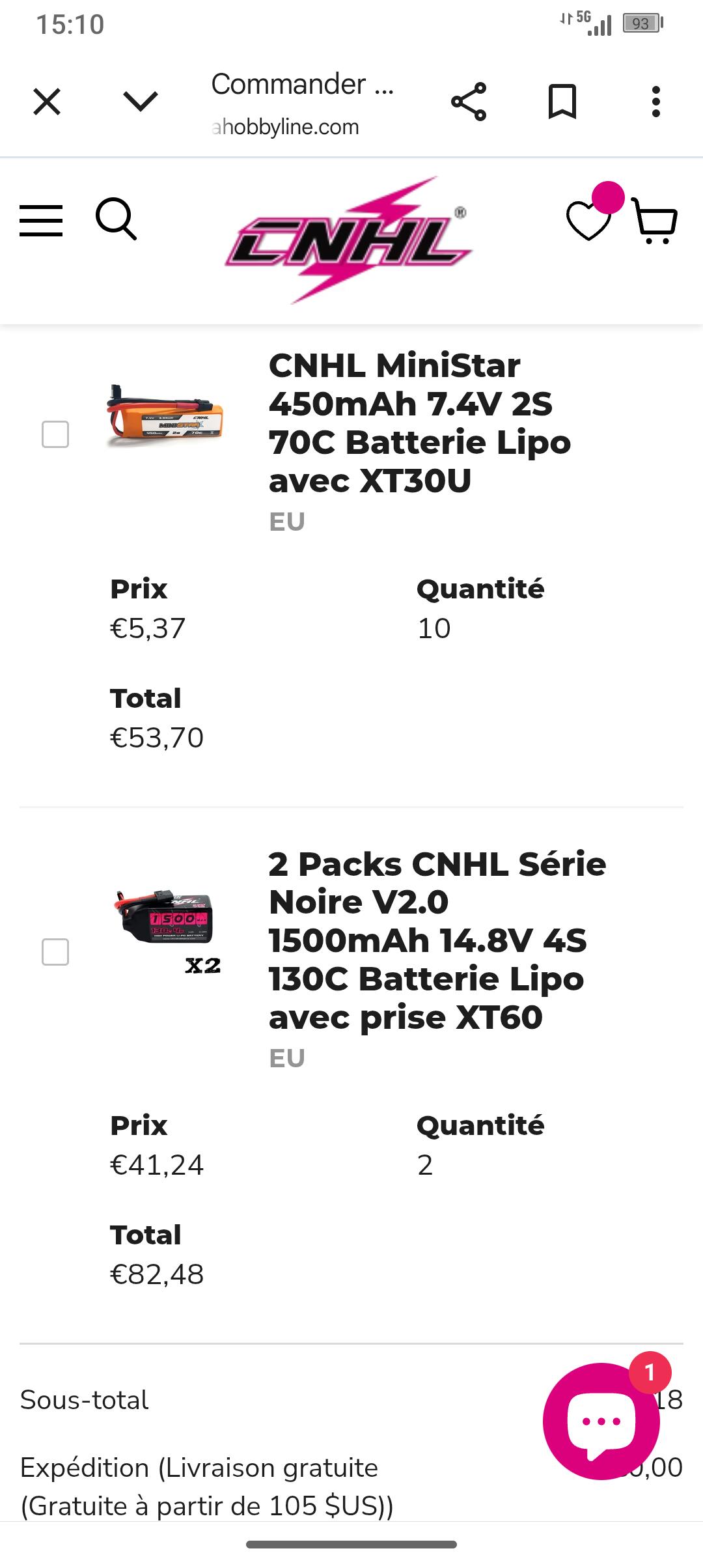Image resolution: width=703 pixels, height=1568 pixels.
Task: Tap the page title Commander
Action: (x=302, y=85)
